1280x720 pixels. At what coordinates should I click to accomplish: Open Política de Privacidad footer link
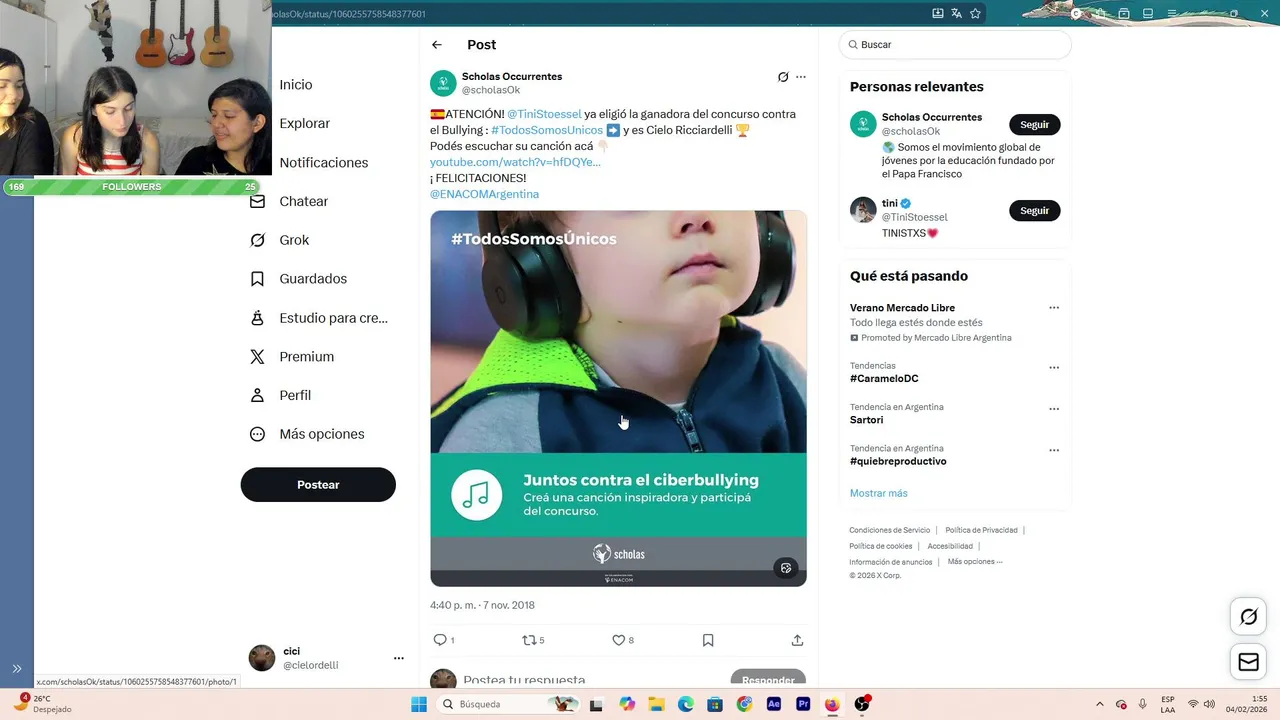(981, 530)
